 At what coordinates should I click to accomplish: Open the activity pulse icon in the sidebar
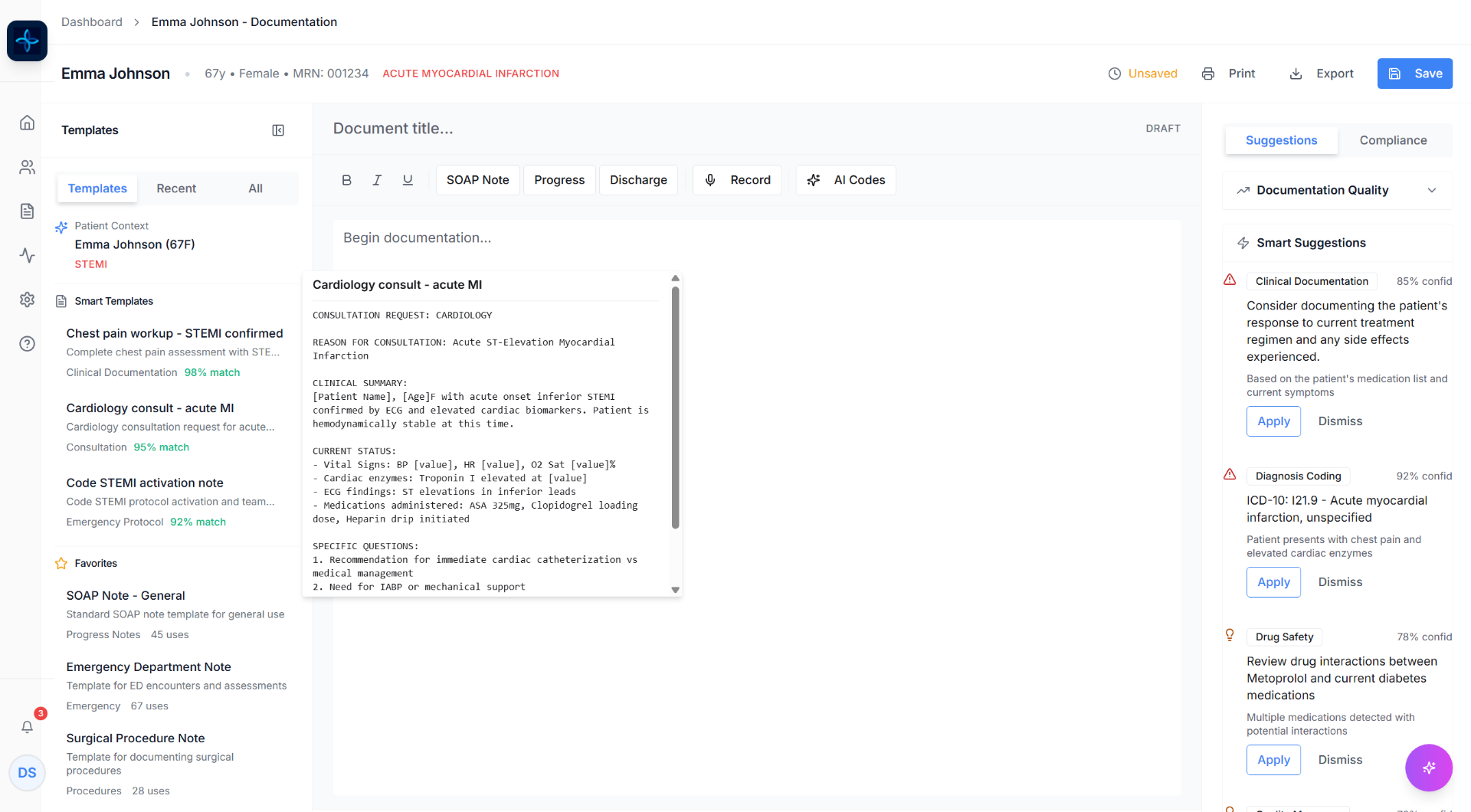27,255
